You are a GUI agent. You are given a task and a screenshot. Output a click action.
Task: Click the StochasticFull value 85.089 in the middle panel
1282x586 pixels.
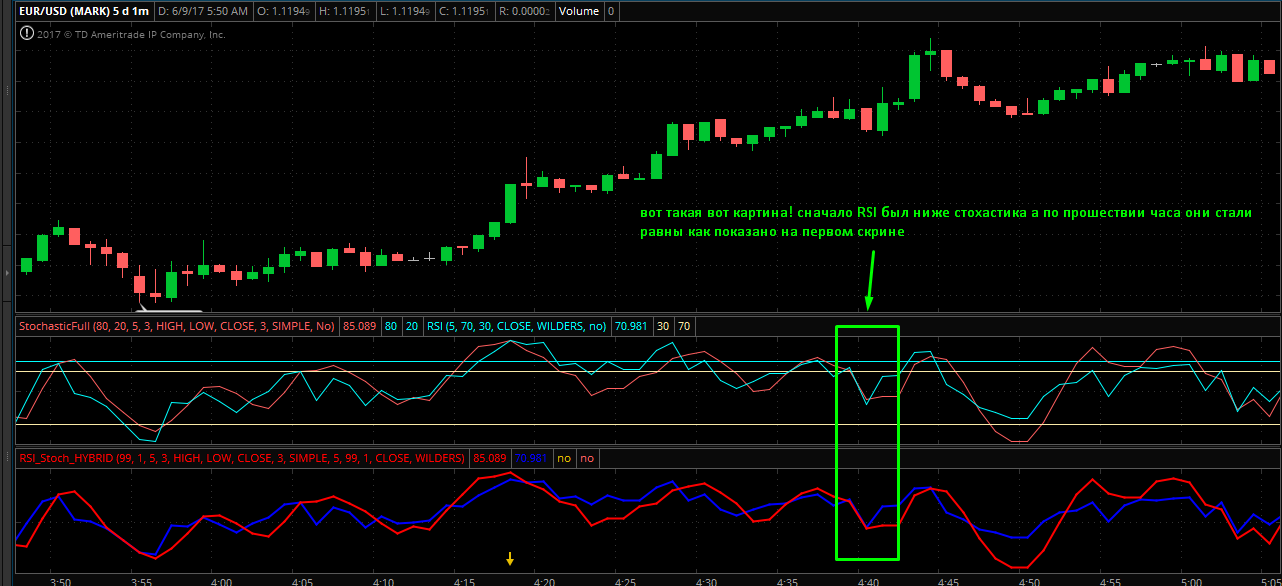point(359,326)
